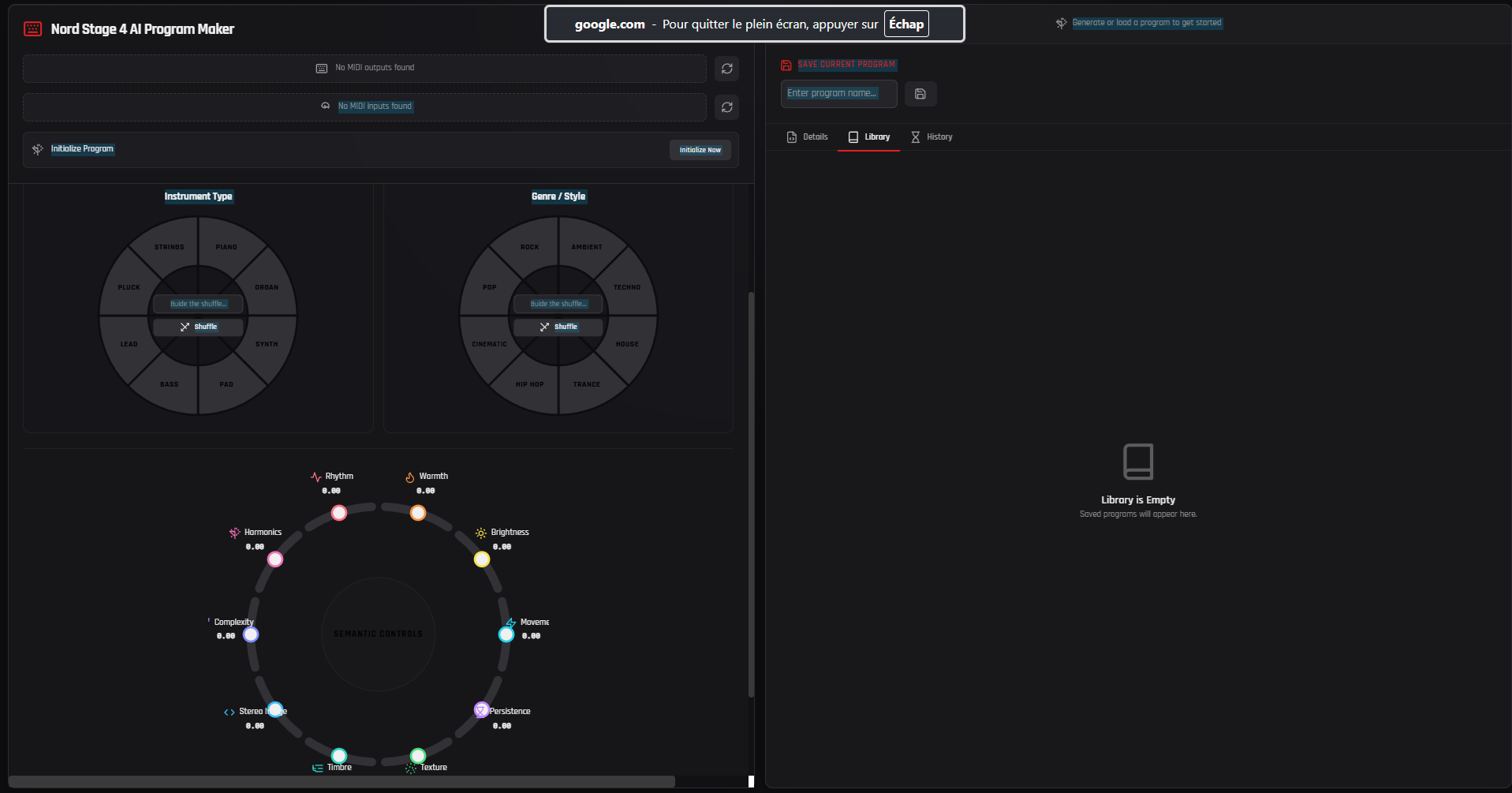
Task: Click the horizontal scrollbar at bottom
Action: (342, 781)
